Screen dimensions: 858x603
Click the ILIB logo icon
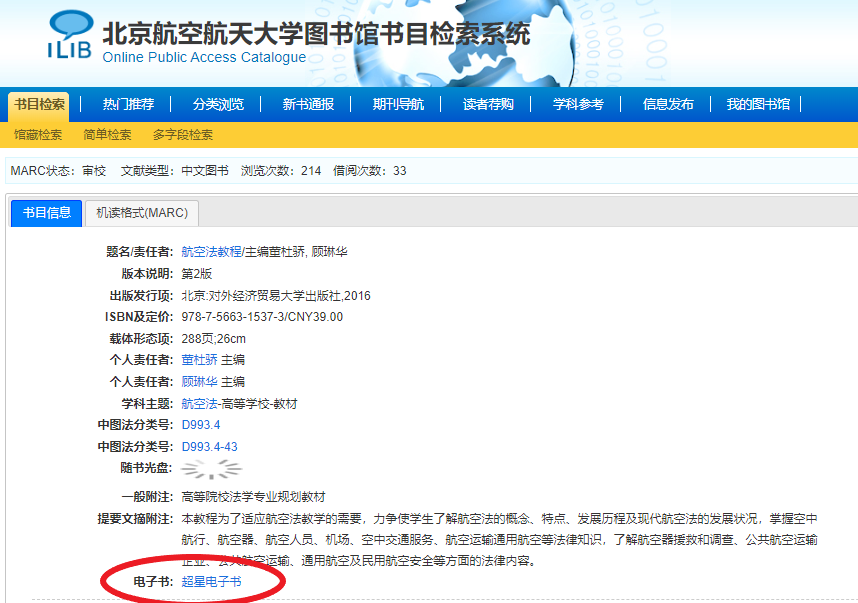click(70, 37)
